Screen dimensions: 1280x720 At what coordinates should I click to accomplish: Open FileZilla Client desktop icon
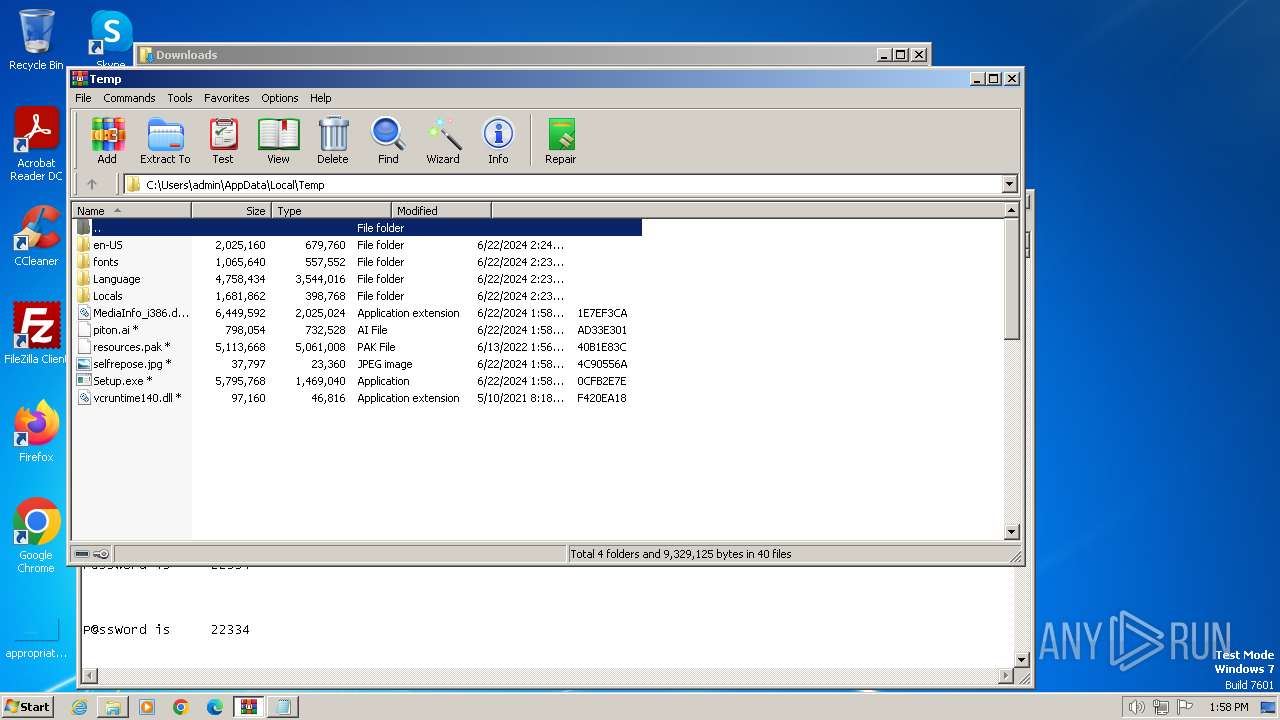36,333
